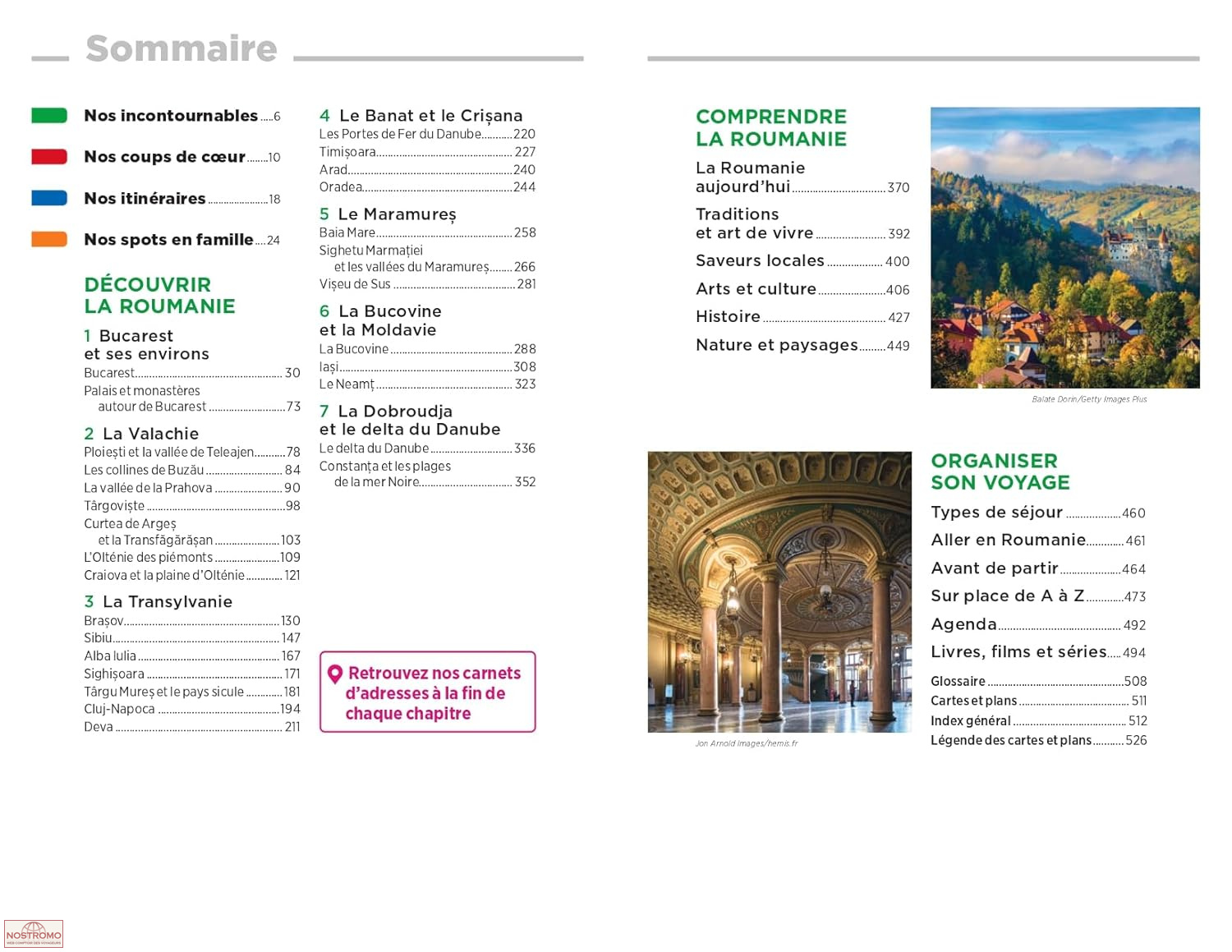The width and height of the screenshot is (1232, 952).
Task: Select the orange swatch beside Nos spots en famille
Action: click(49, 239)
